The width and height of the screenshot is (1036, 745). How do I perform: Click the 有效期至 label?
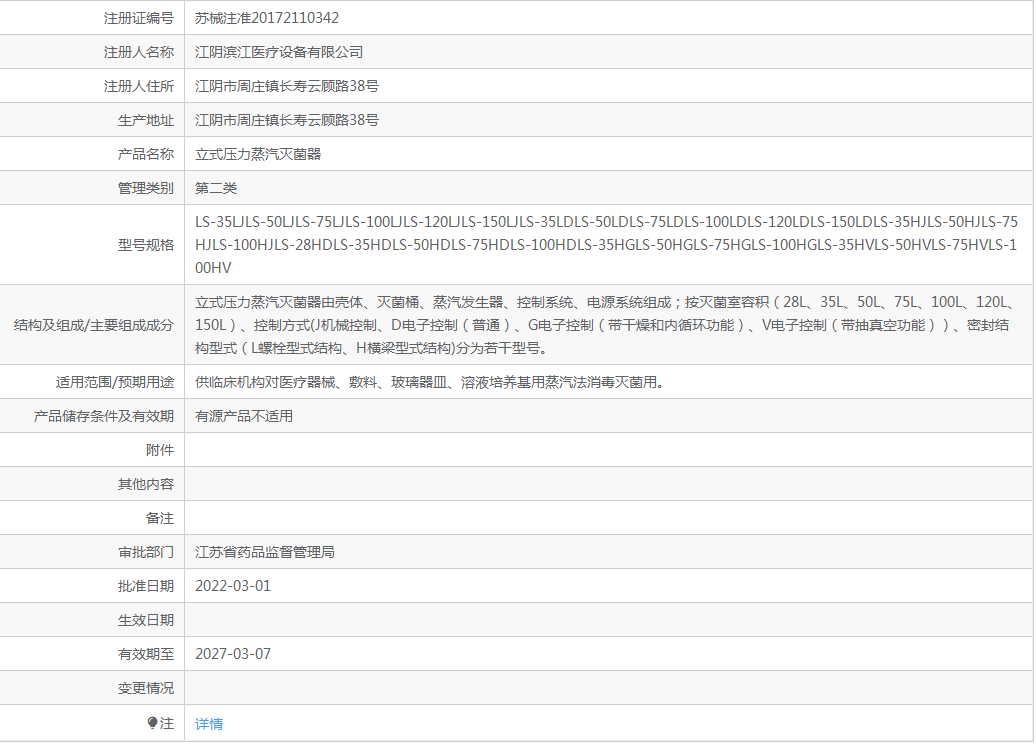pyautogui.click(x=146, y=655)
